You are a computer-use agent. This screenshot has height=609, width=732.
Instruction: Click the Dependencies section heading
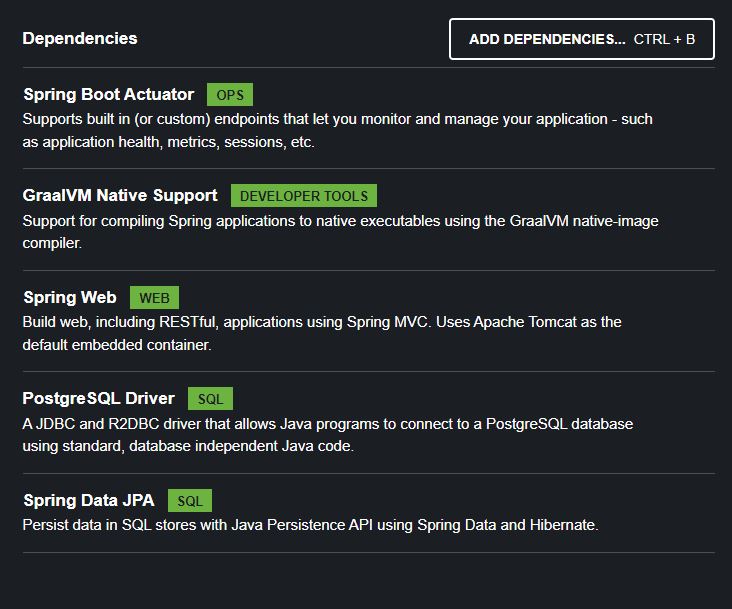pyautogui.click(x=80, y=38)
